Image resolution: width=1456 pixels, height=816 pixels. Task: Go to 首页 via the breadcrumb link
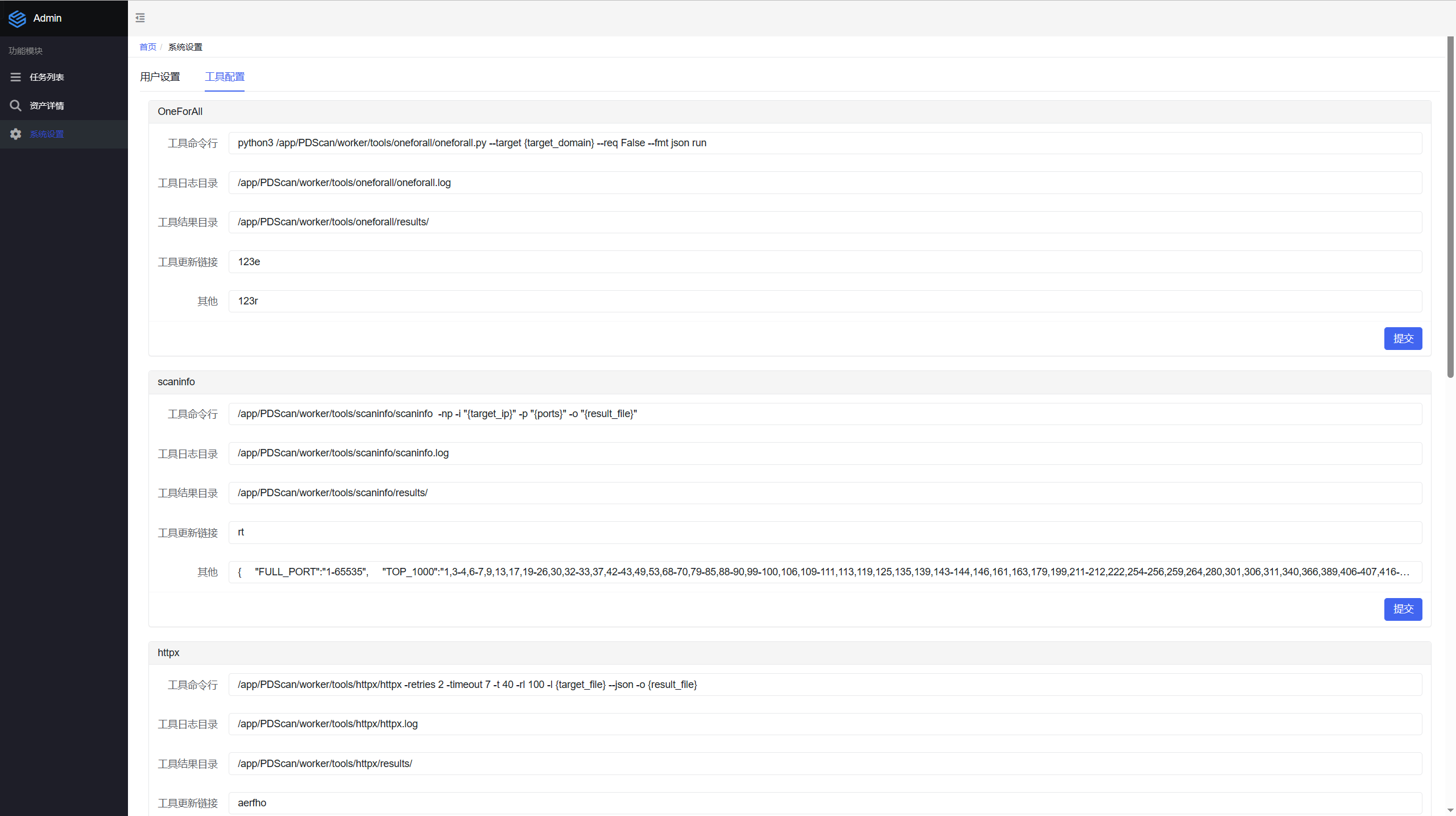pyautogui.click(x=148, y=47)
